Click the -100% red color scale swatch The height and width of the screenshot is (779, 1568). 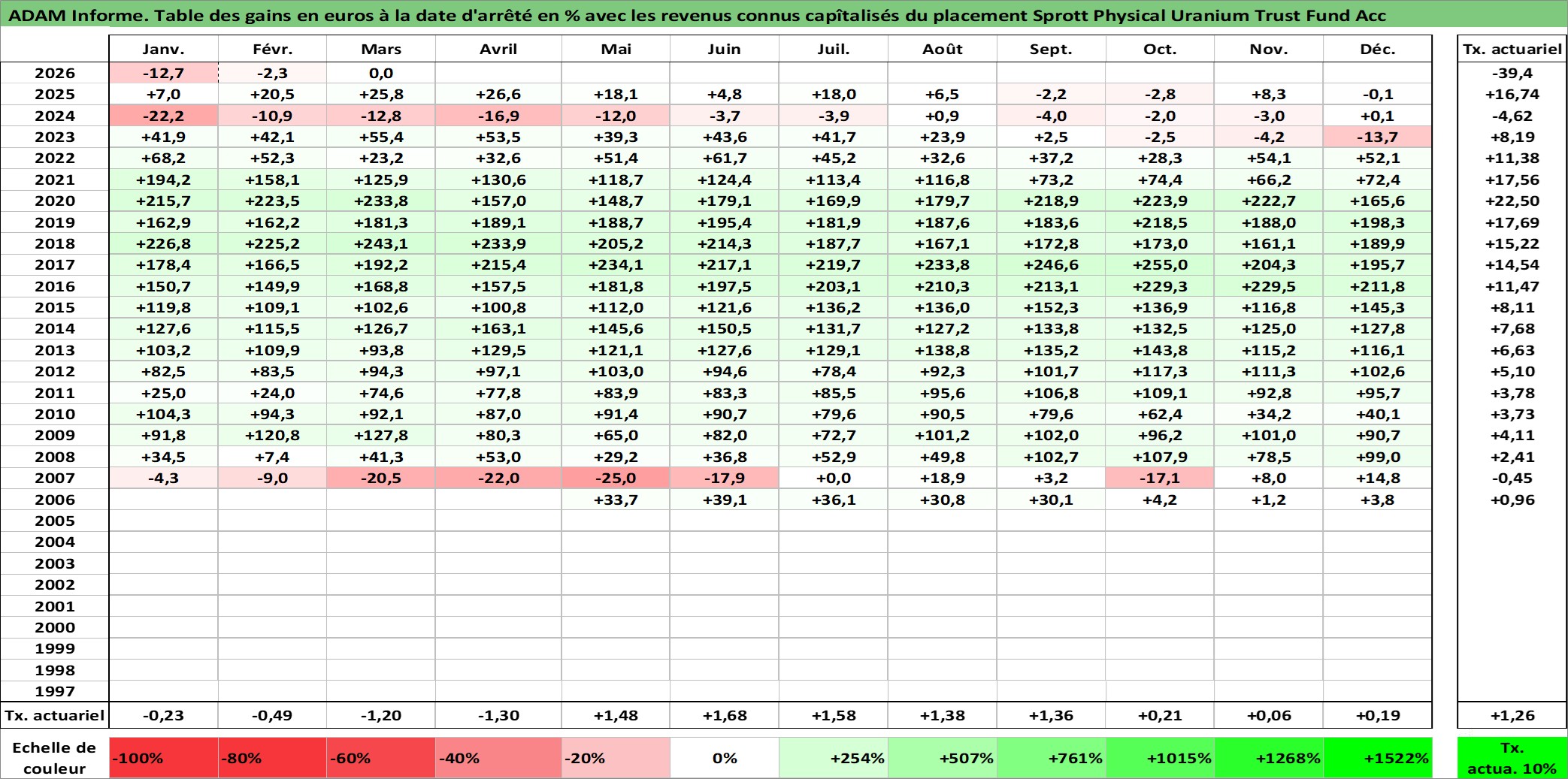tap(164, 757)
